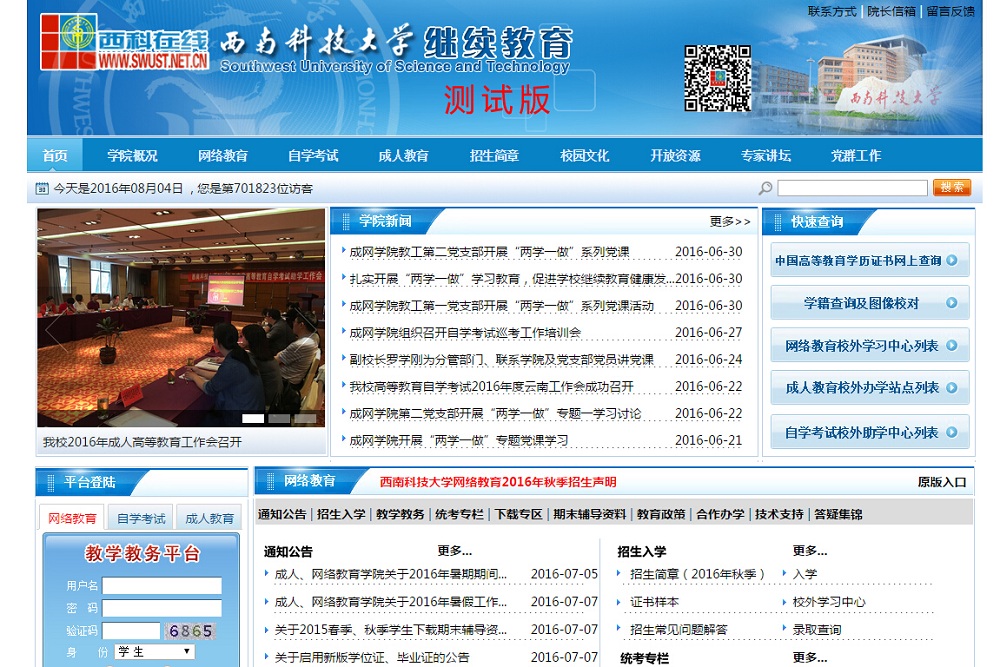Image resolution: width=1000 pixels, height=667 pixels.
Task: Open 证书样本 link
Action: (x=654, y=601)
